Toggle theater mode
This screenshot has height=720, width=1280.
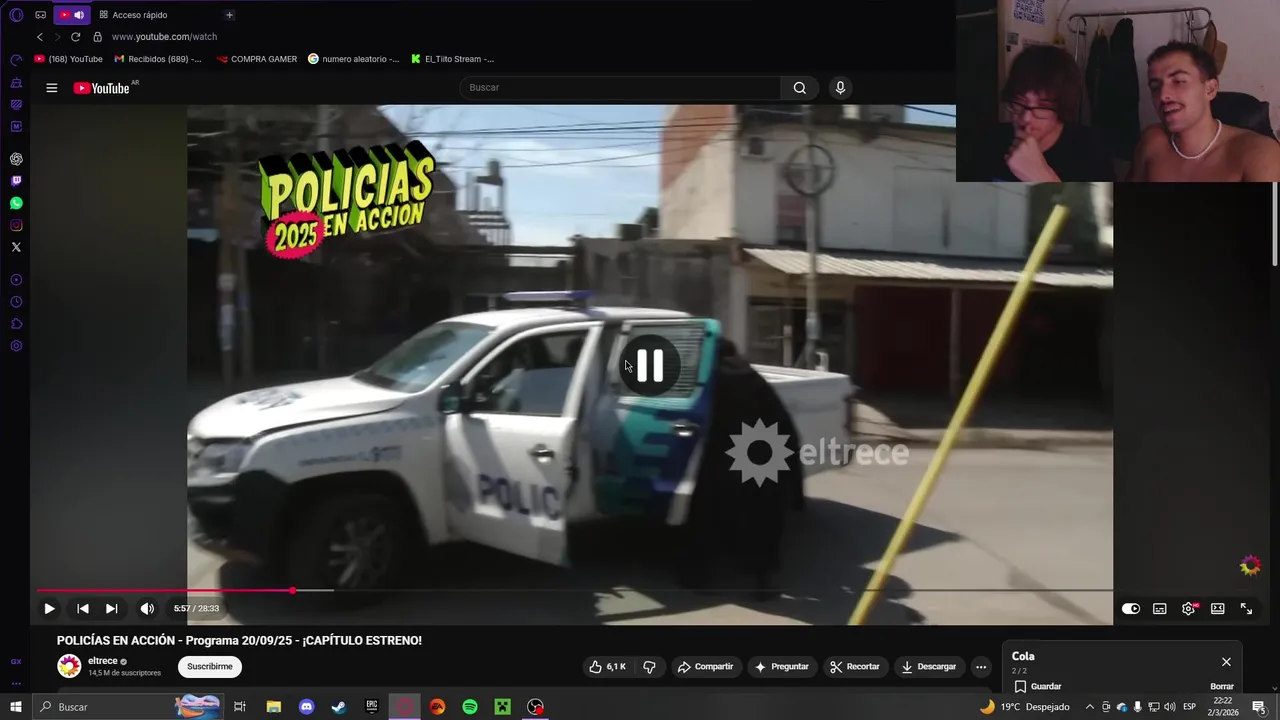[1218, 608]
